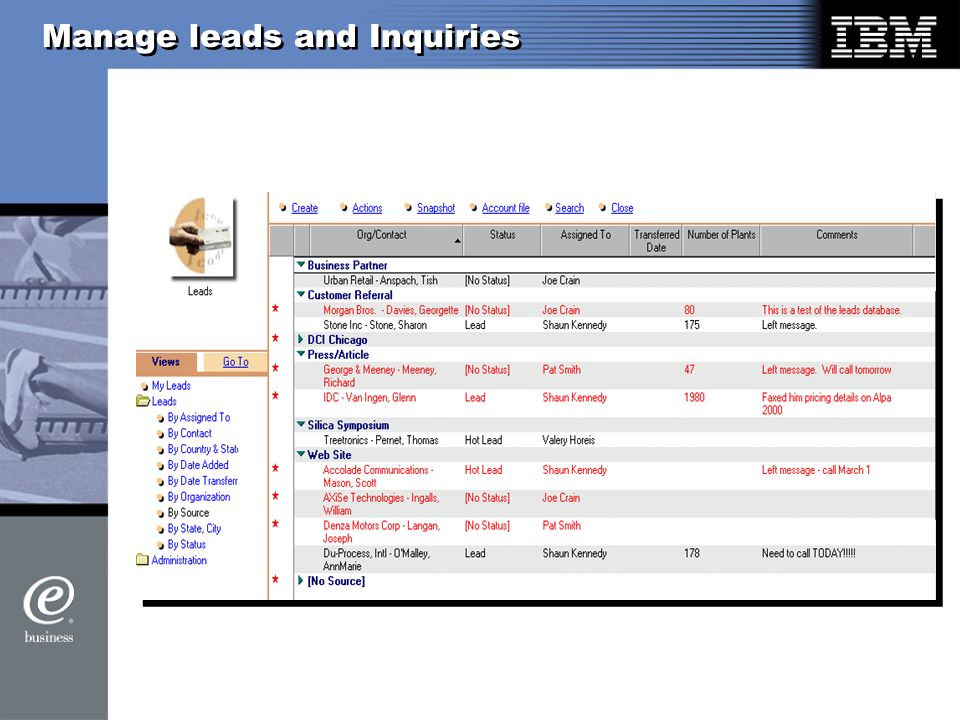Select the Urban Retail - Anspach, Tish row
This screenshot has height=720, width=960.
click(x=614, y=280)
